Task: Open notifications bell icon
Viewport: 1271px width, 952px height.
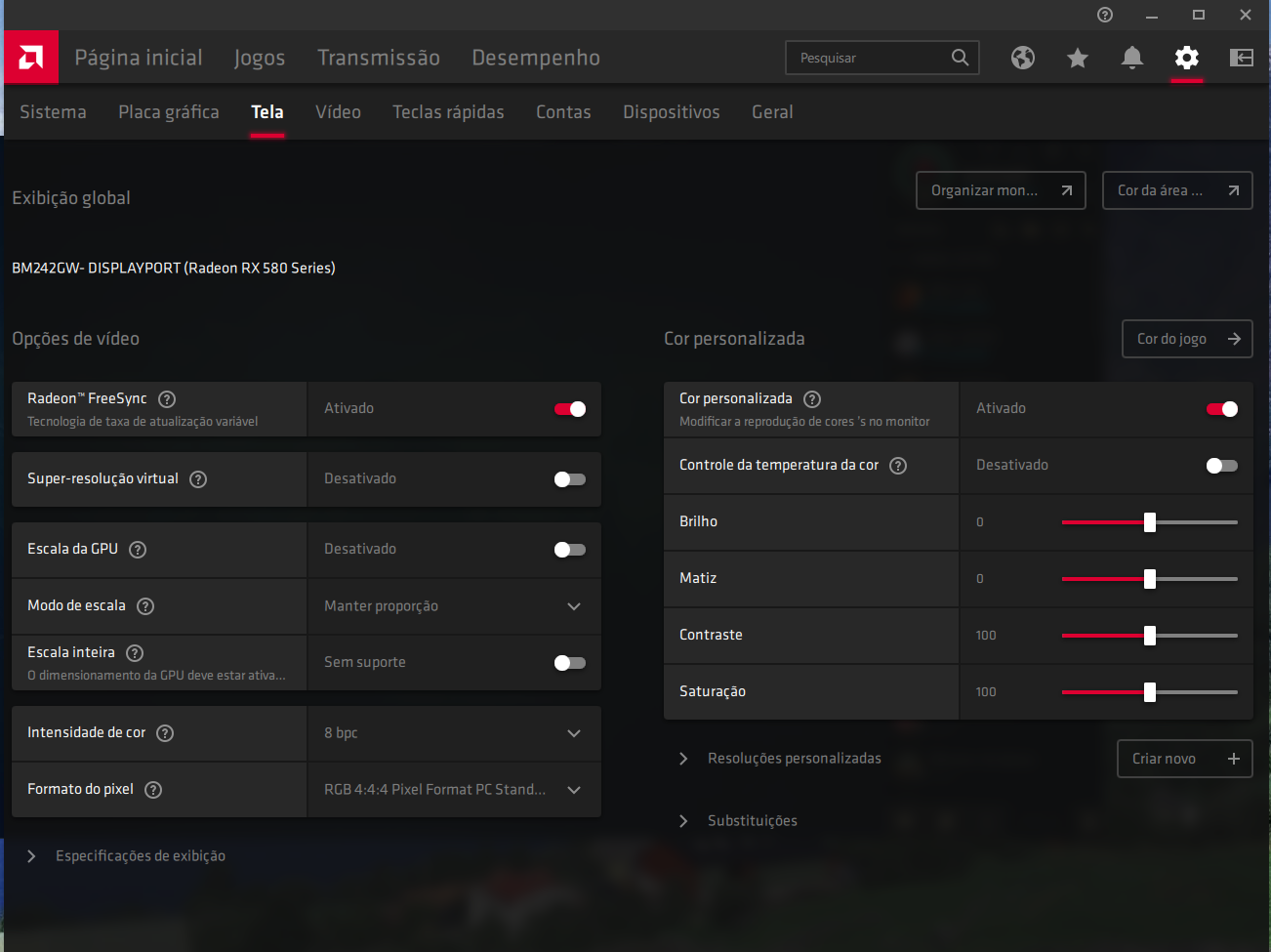Action: click(x=1132, y=58)
